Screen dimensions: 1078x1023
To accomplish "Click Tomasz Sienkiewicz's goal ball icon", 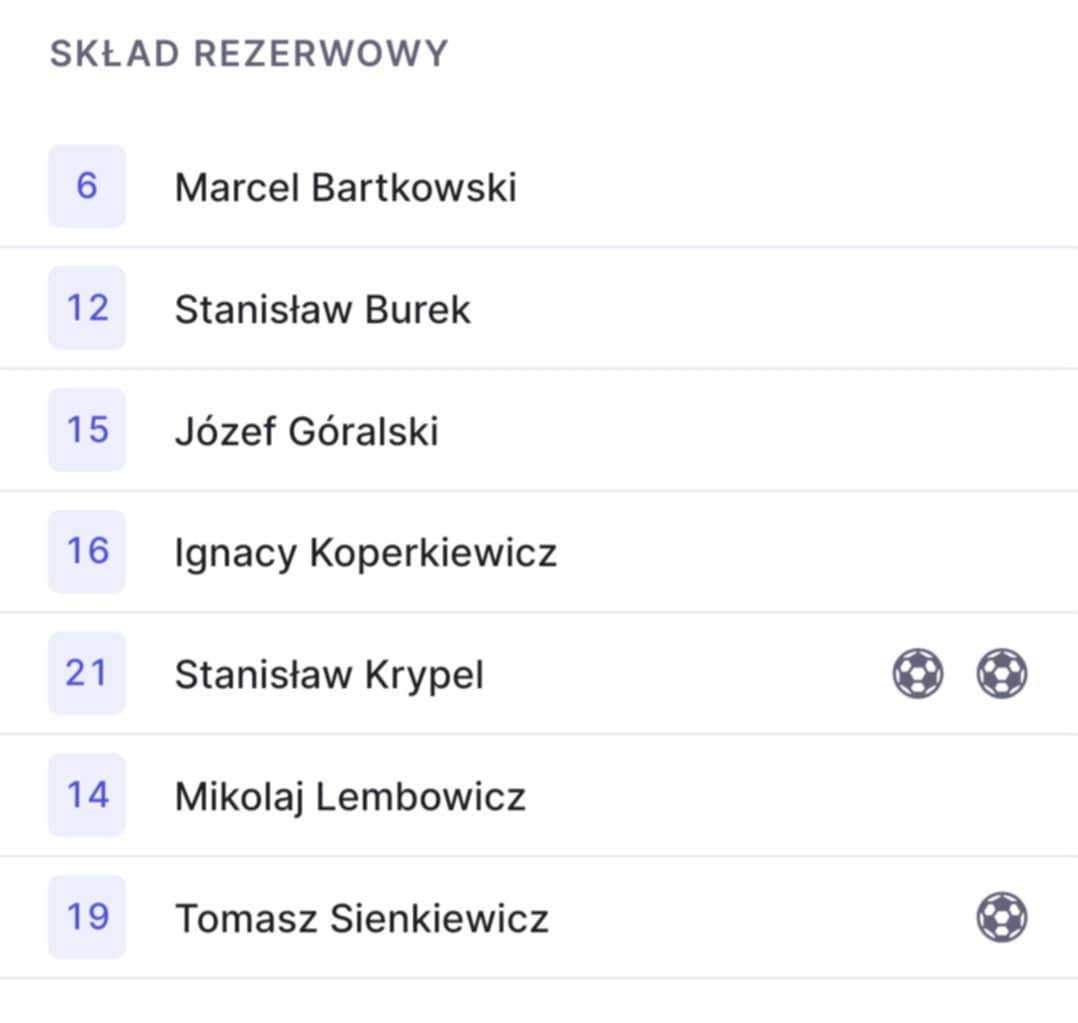I will pyautogui.click(x=1002, y=917).
